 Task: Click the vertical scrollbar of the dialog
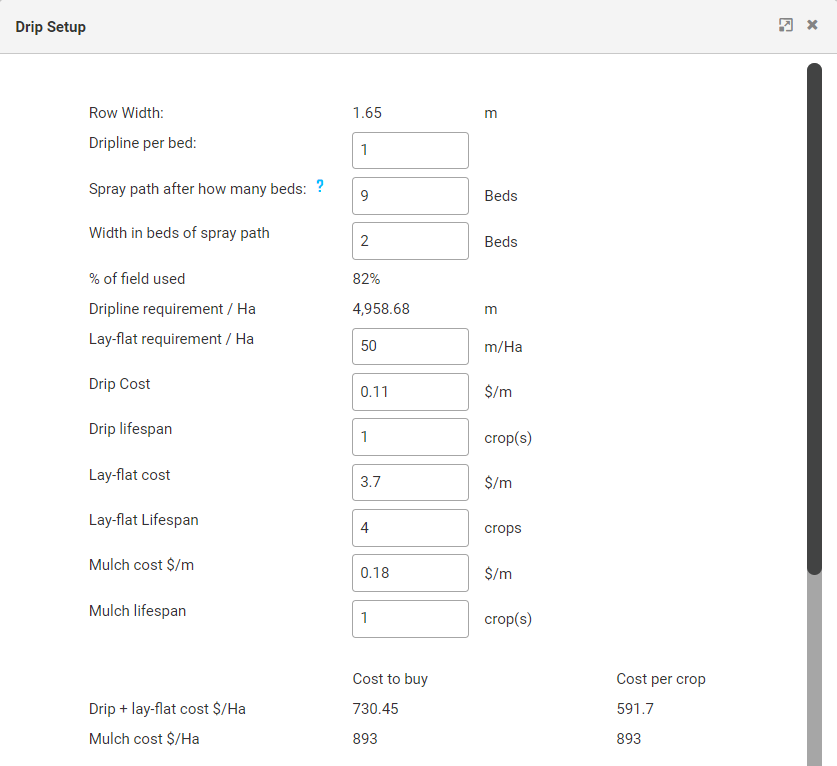click(x=814, y=320)
